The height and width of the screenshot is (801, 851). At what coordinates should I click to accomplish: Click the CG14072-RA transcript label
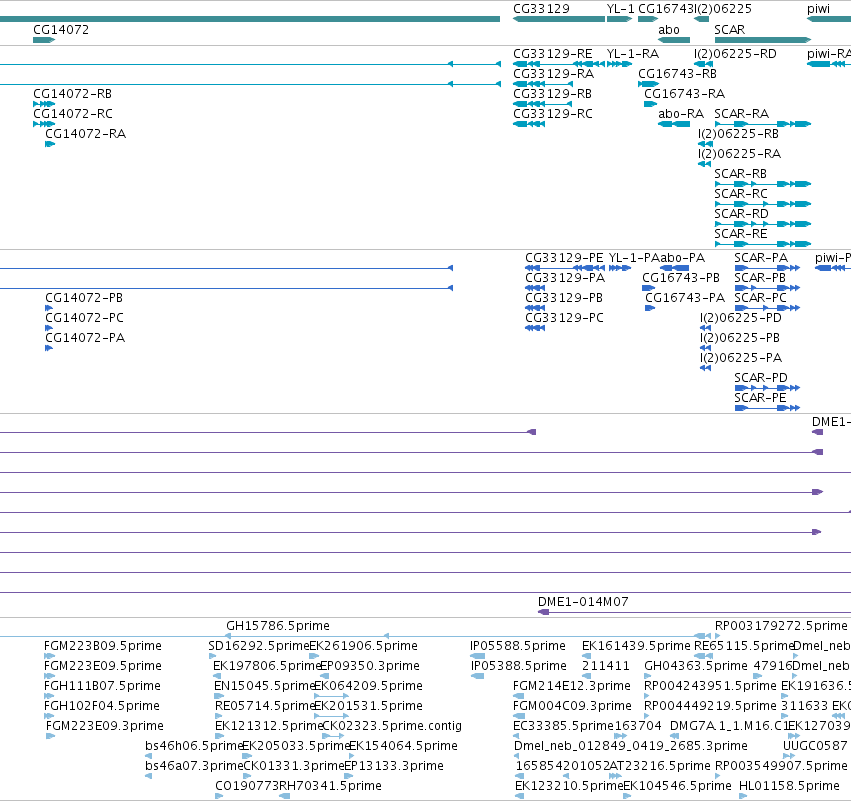pyautogui.click(x=85, y=134)
